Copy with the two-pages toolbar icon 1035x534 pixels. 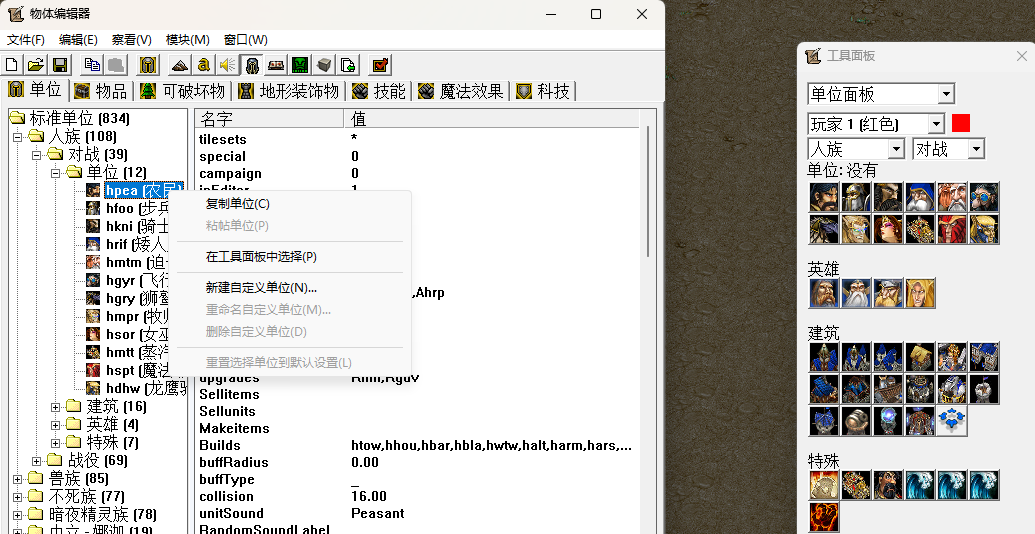pos(92,65)
